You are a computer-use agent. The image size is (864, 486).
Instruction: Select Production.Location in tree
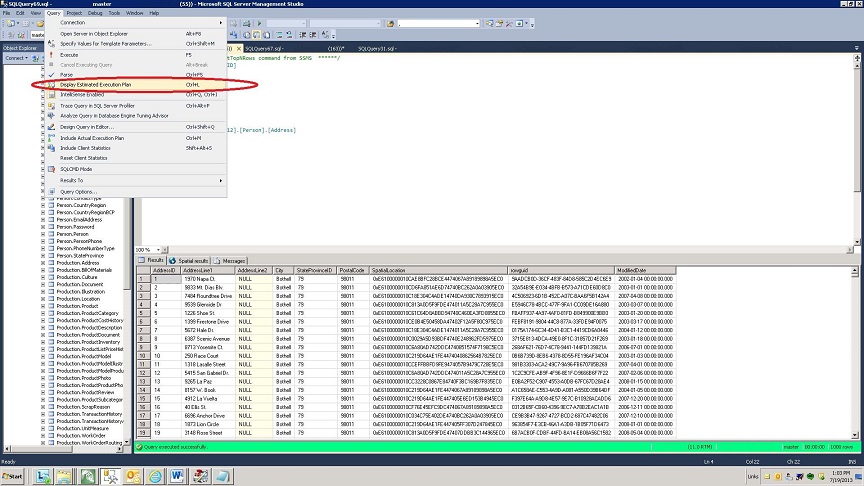coord(78,299)
